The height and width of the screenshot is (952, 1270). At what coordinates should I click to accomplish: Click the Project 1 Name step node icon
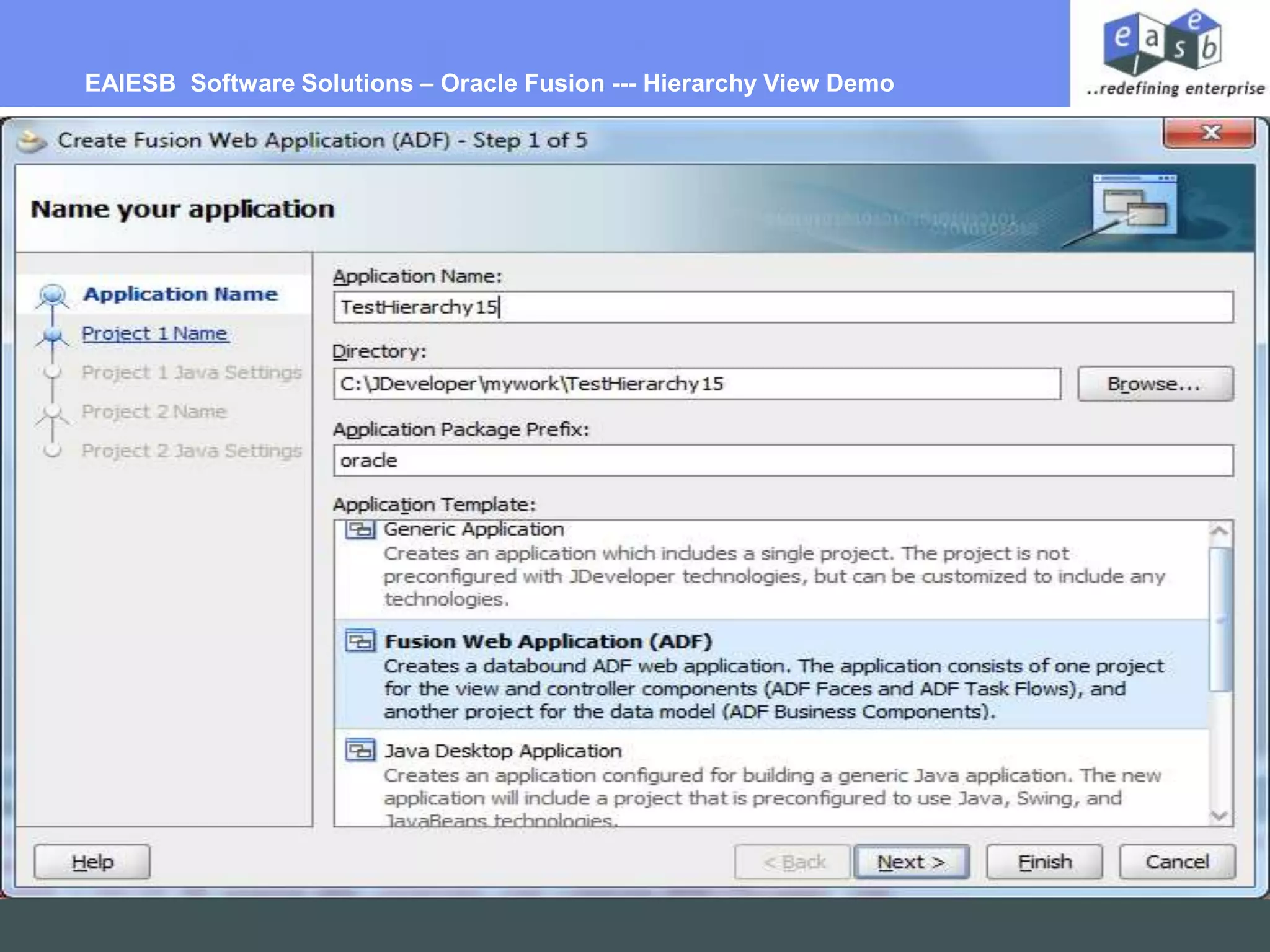coord(53,335)
